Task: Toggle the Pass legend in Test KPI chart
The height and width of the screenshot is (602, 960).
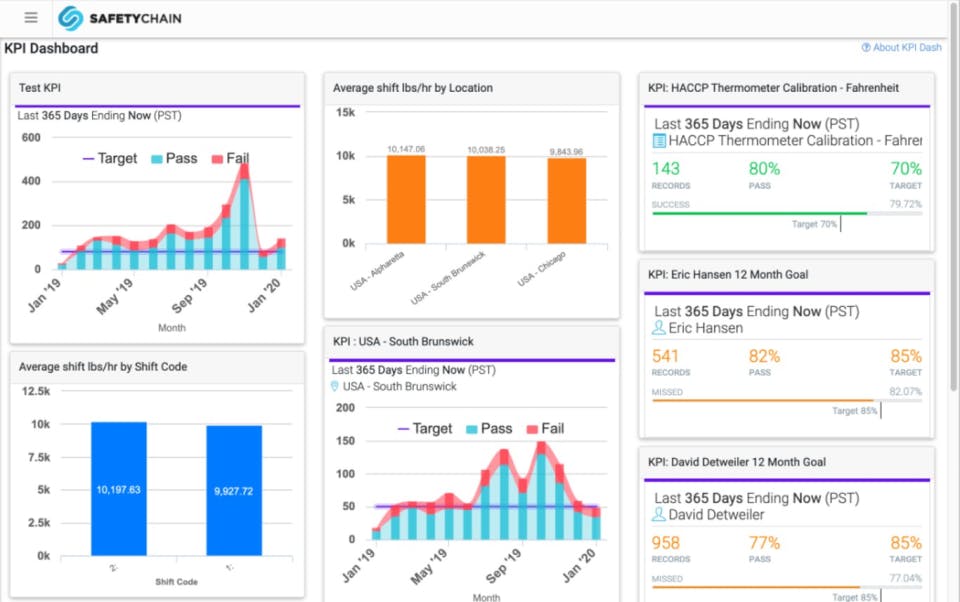Action: (x=174, y=159)
